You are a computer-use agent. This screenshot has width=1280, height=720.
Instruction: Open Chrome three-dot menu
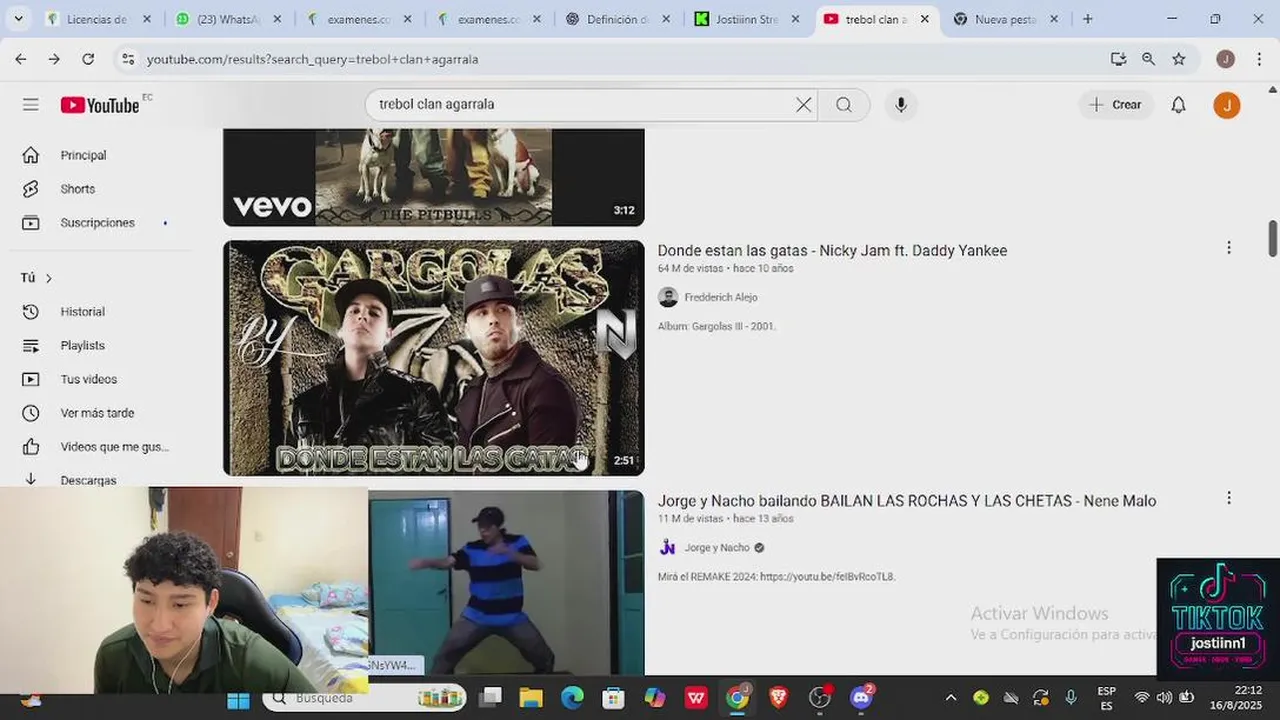pos(1257,59)
